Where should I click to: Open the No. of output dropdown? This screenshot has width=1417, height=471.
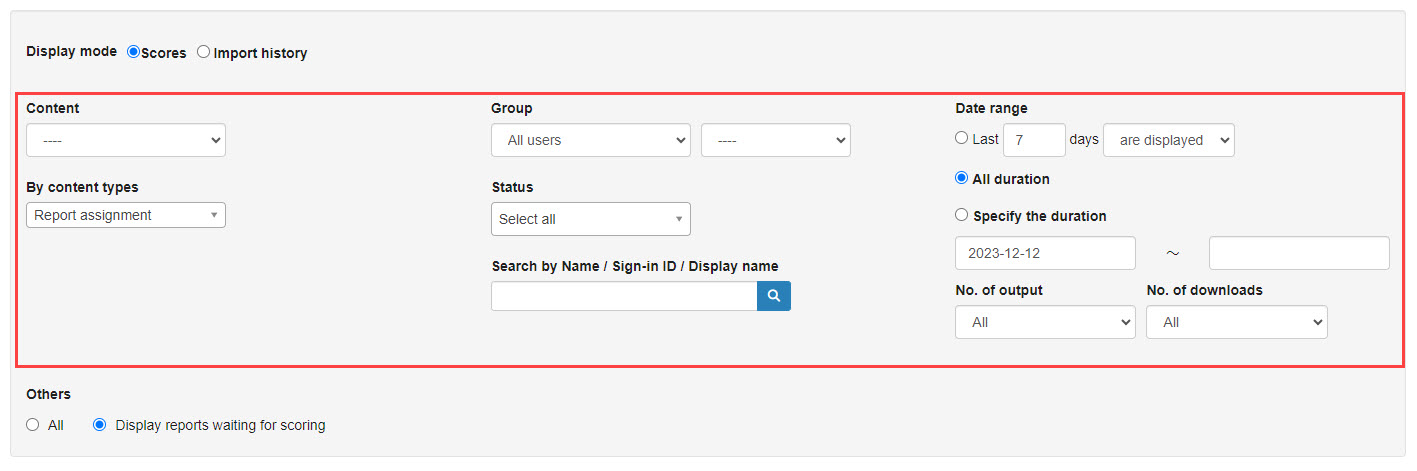(1045, 322)
